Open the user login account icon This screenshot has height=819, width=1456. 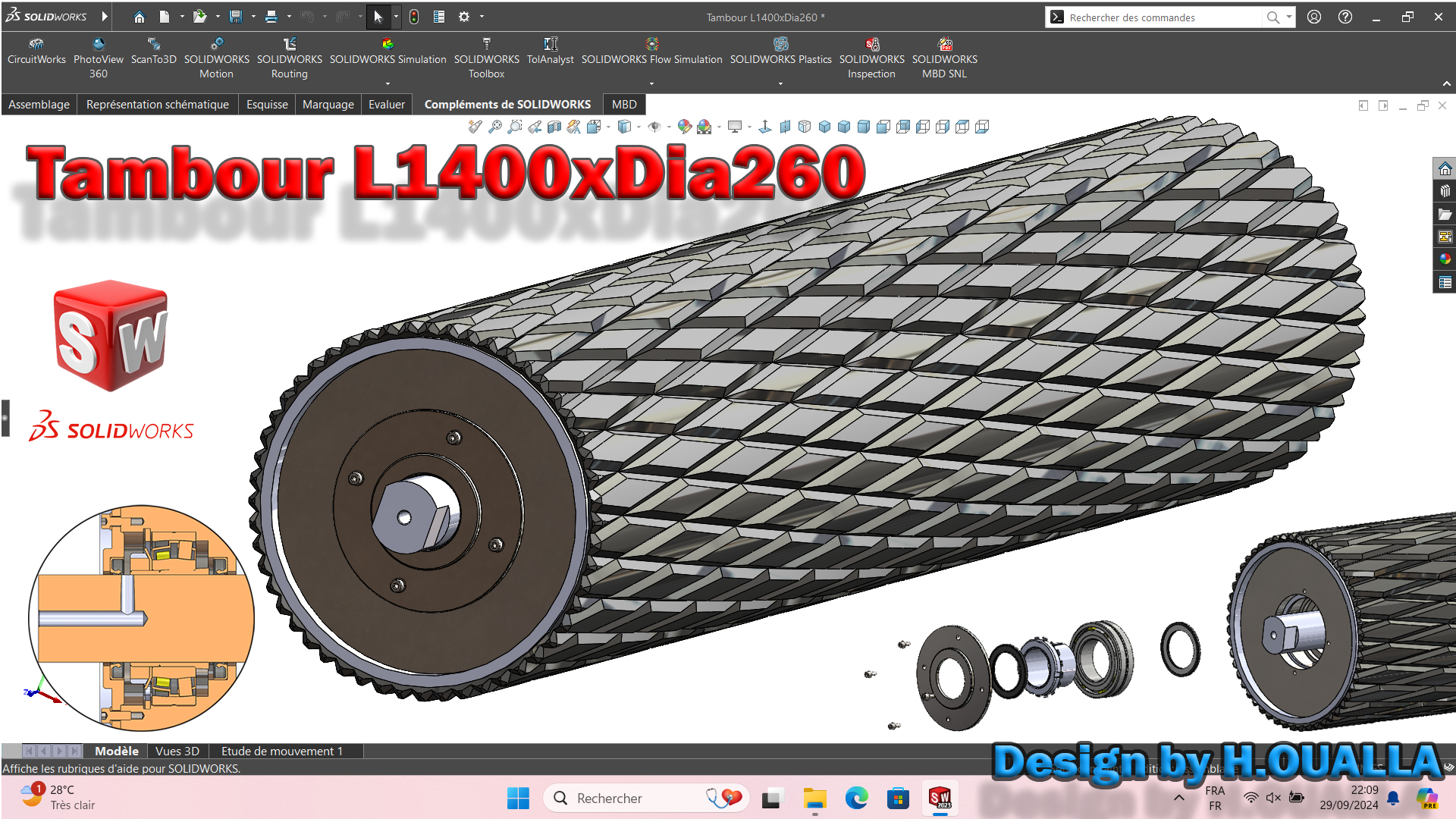(1314, 17)
